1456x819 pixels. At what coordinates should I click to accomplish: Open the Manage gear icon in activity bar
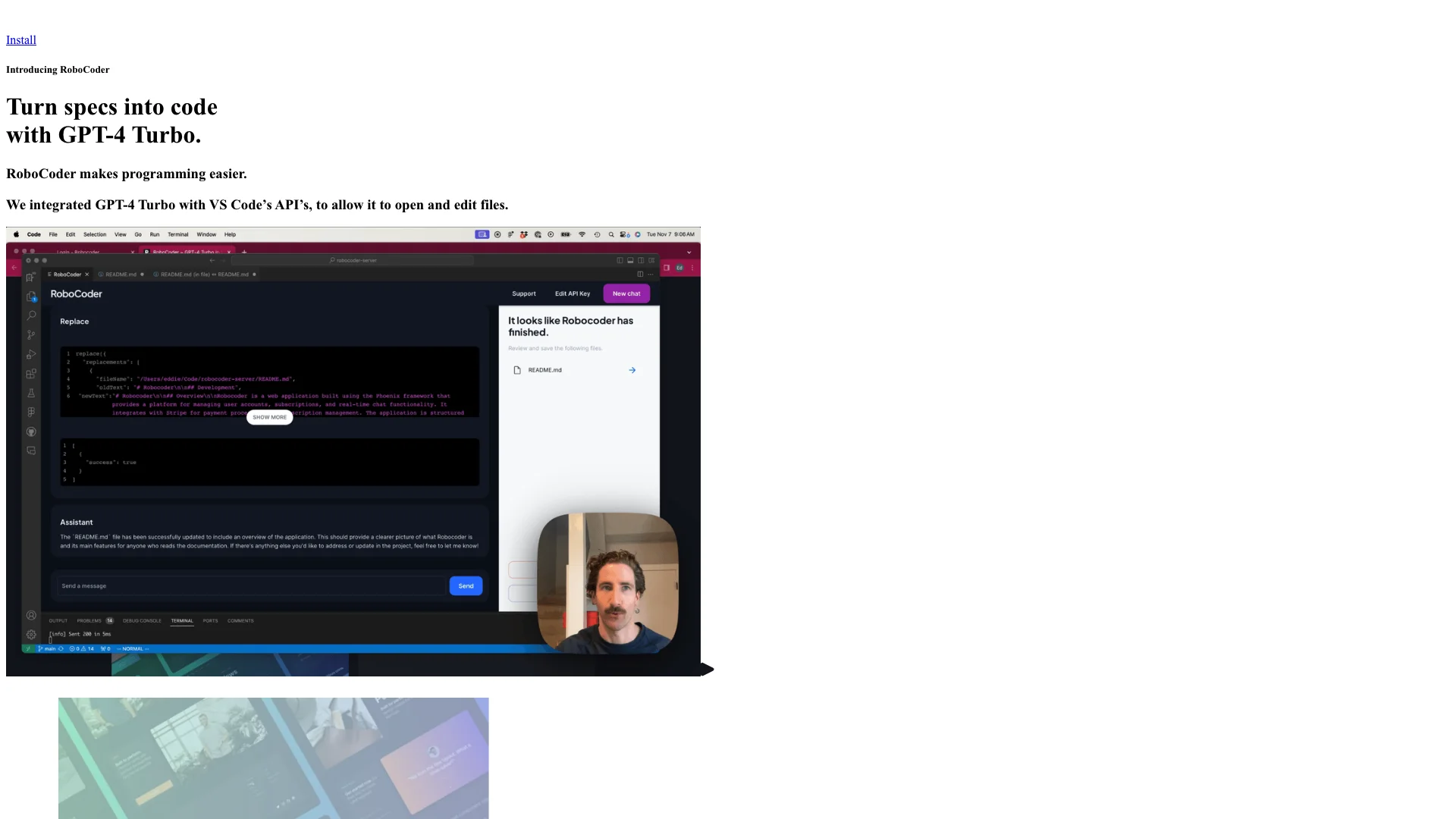pyautogui.click(x=31, y=635)
